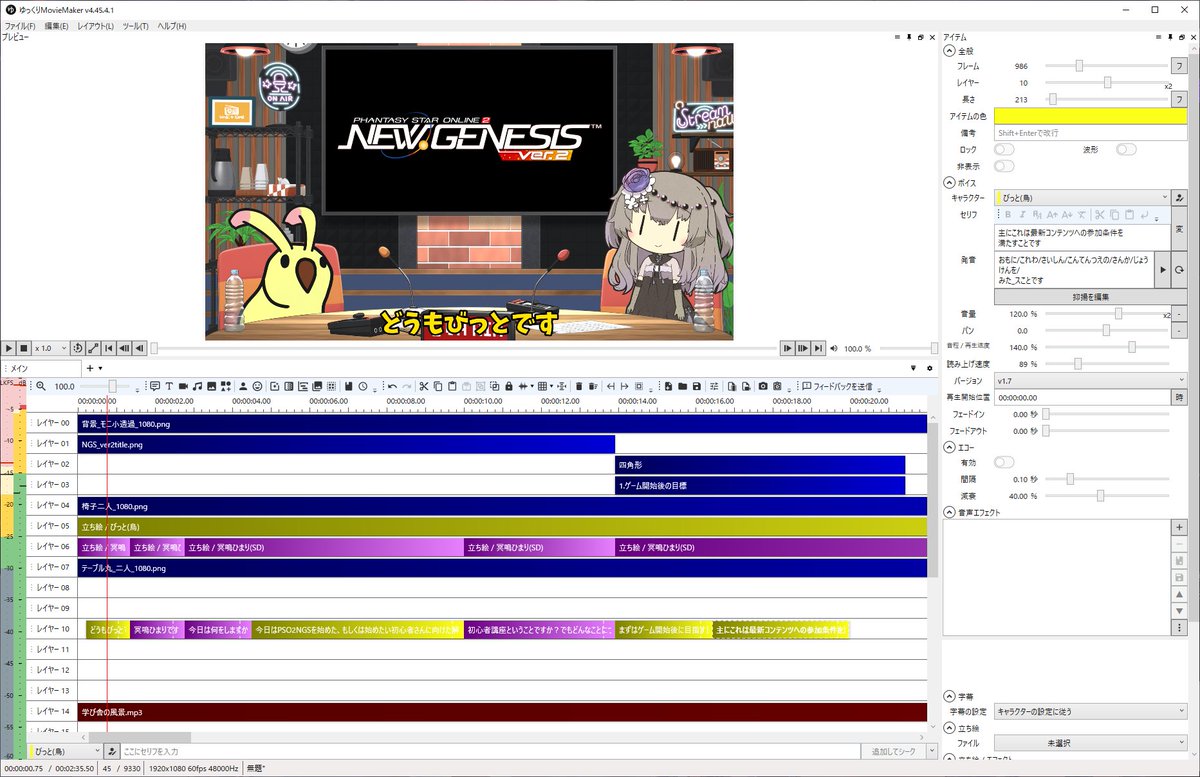Collapse the エコー section
Viewport: 1200px width, 777px height.
coord(948,447)
